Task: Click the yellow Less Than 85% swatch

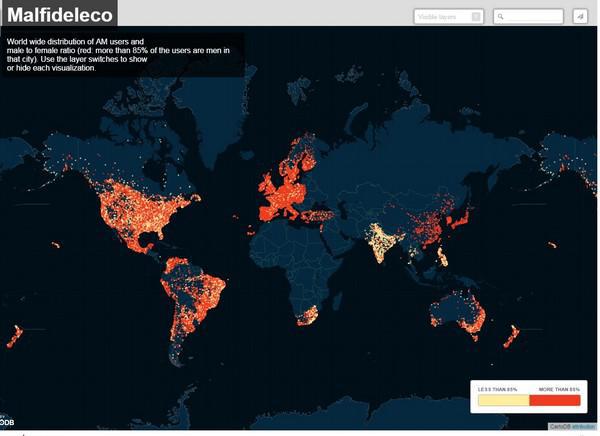Action: pyautogui.click(x=503, y=400)
